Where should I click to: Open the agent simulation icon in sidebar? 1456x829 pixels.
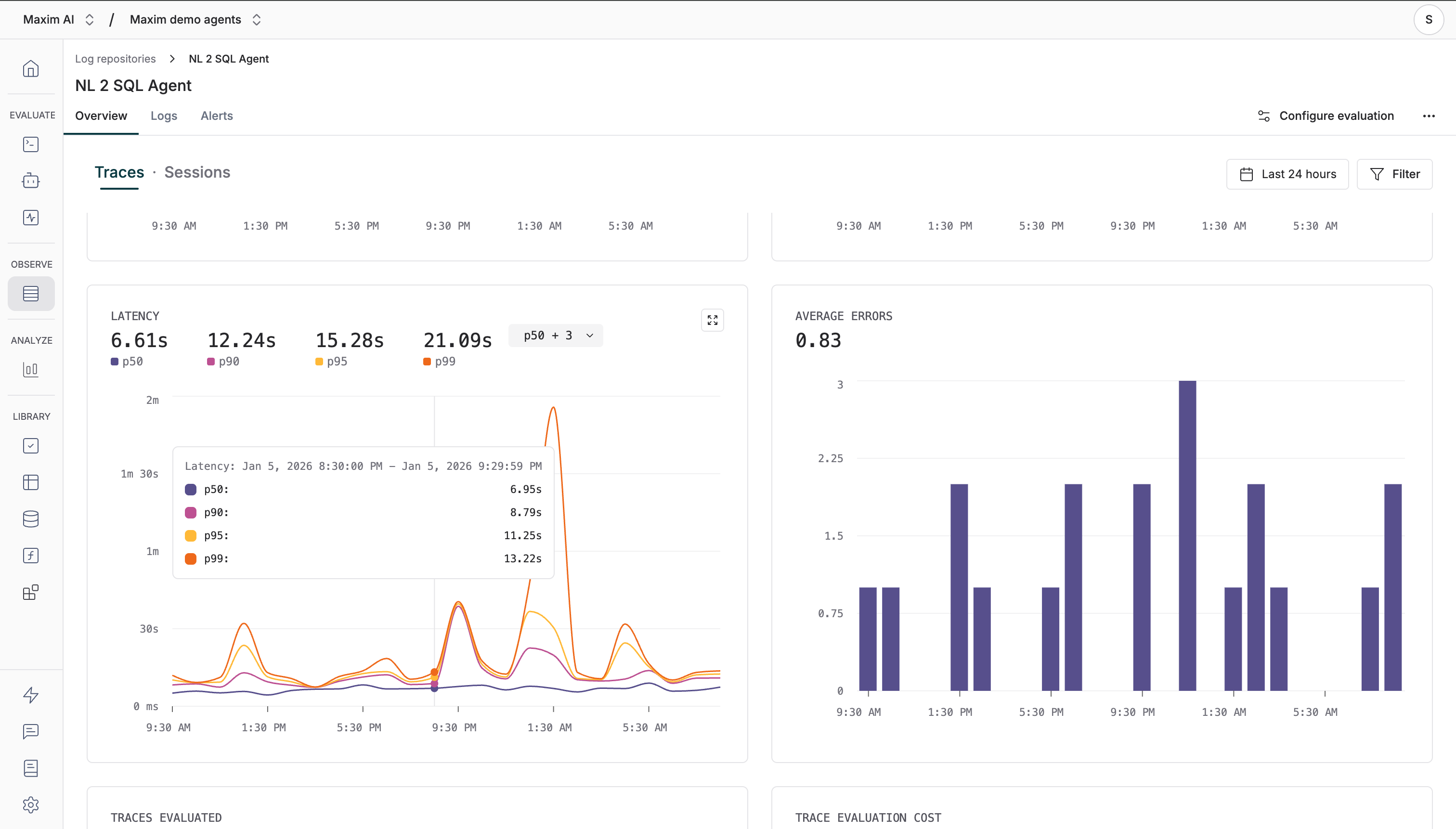(x=30, y=181)
